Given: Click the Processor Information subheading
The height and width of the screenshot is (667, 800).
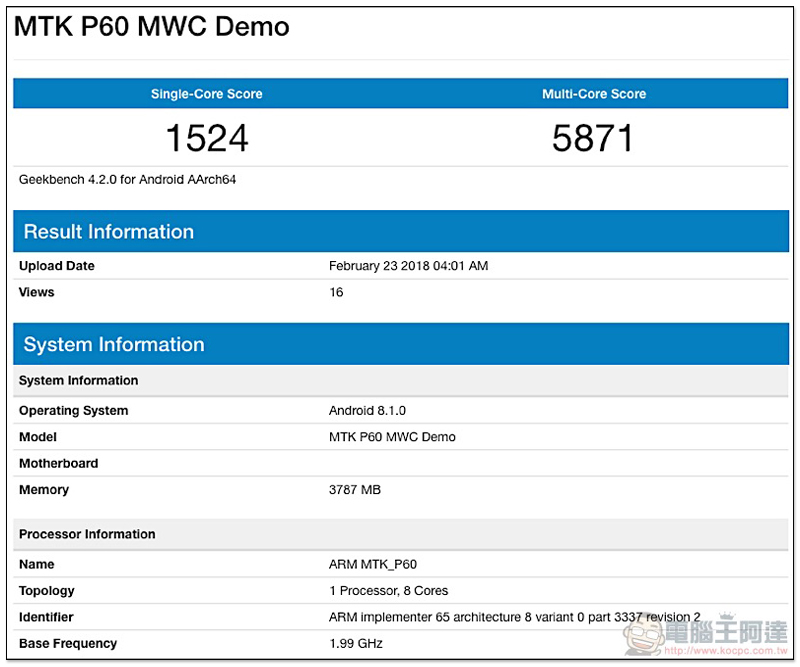Looking at the screenshot, I should (x=87, y=534).
